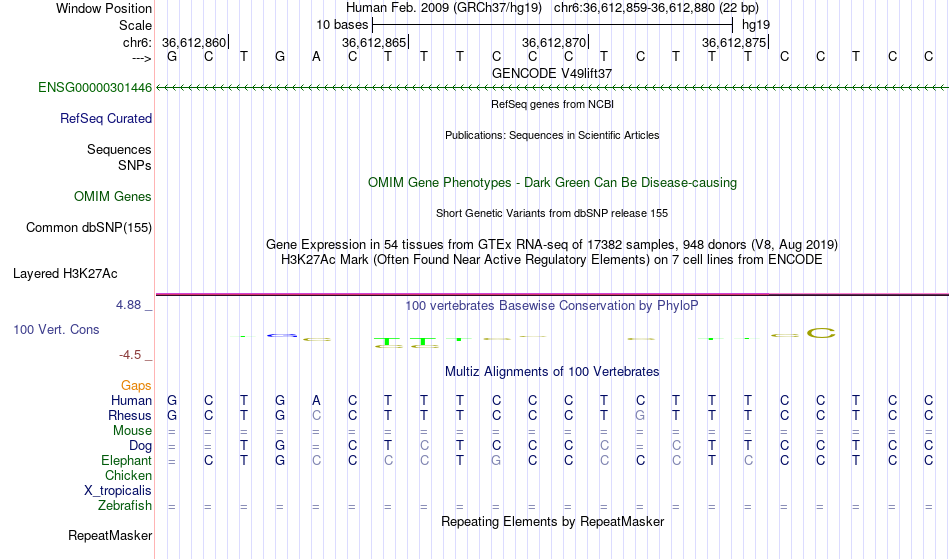Click the X_tropicalis species row label
950x559 pixels.
point(118,491)
